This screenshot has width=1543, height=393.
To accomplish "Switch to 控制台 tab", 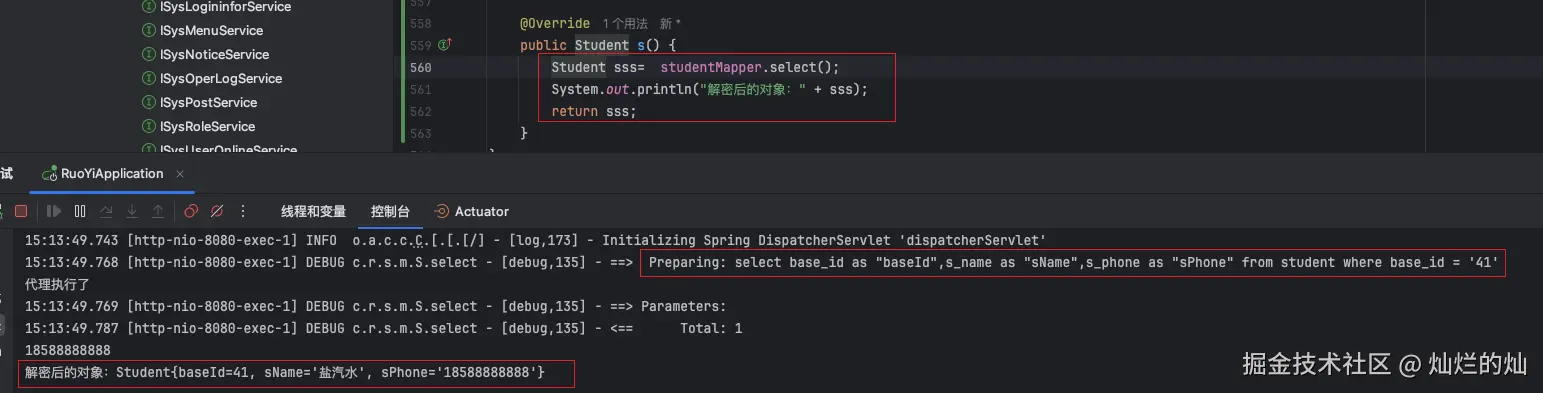I will click(390, 211).
